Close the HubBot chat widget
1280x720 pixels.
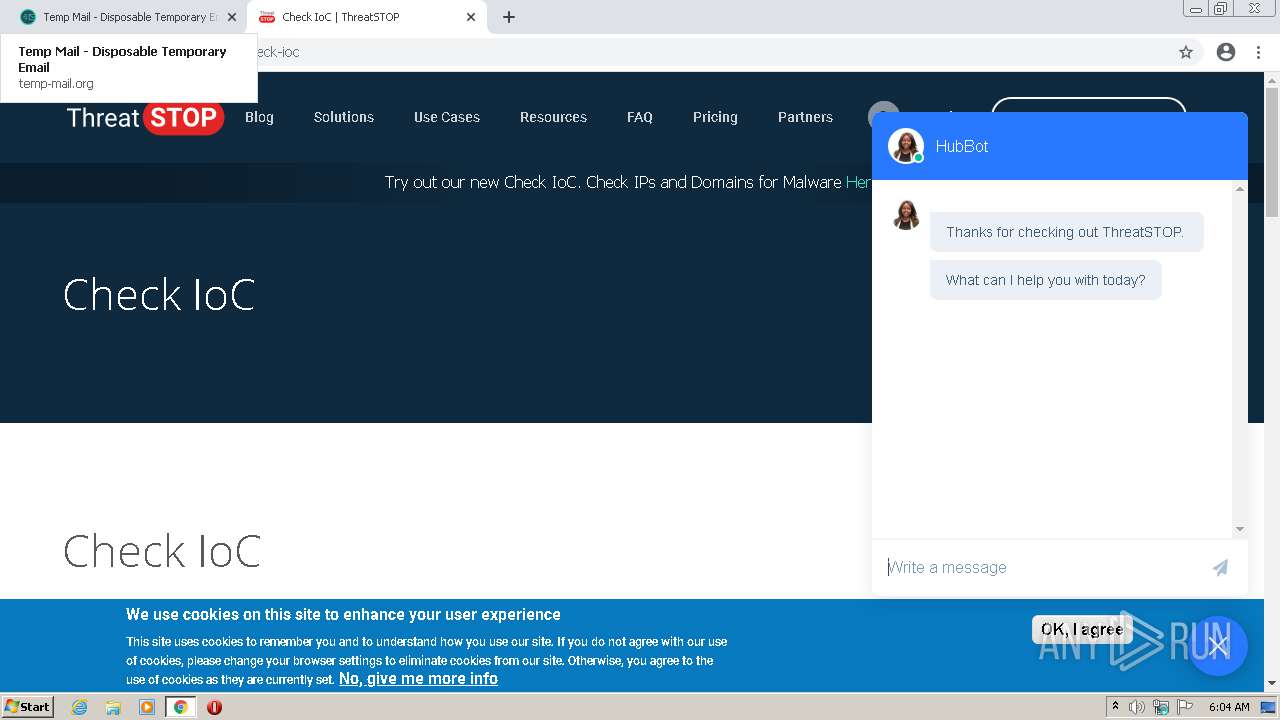pos(1218,645)
